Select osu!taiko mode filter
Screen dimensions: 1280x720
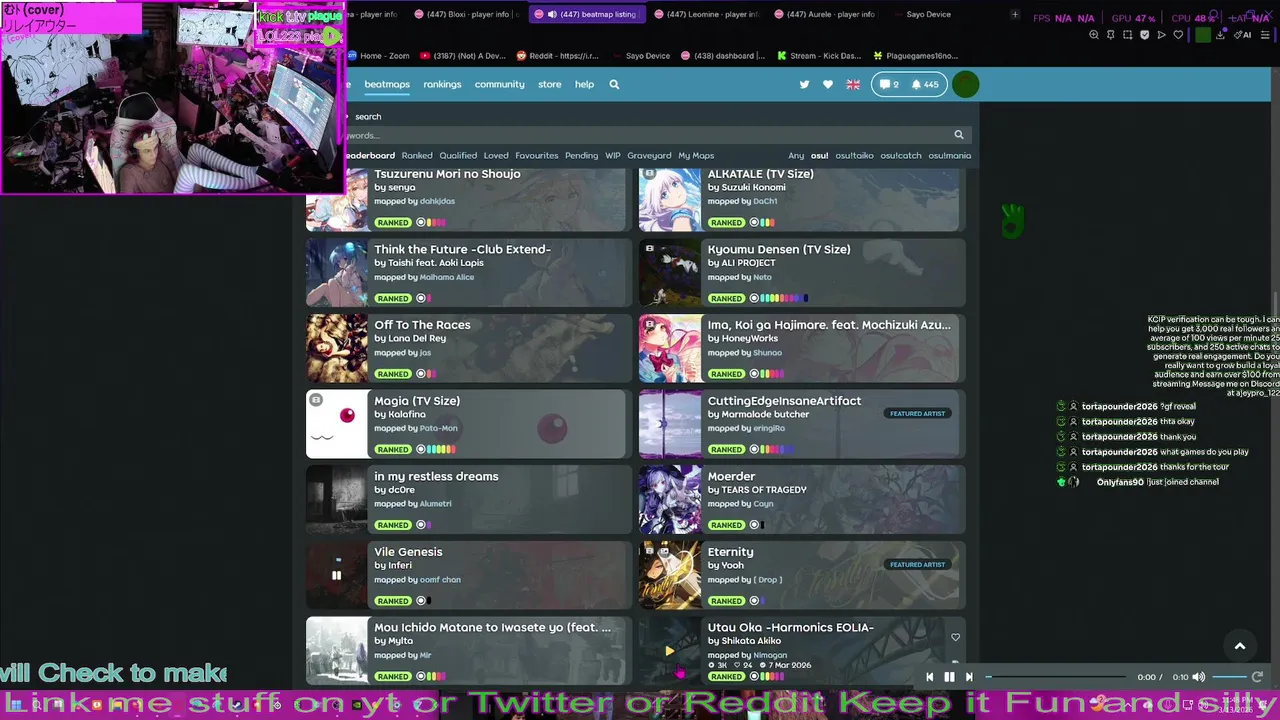[x=854, y=156]
